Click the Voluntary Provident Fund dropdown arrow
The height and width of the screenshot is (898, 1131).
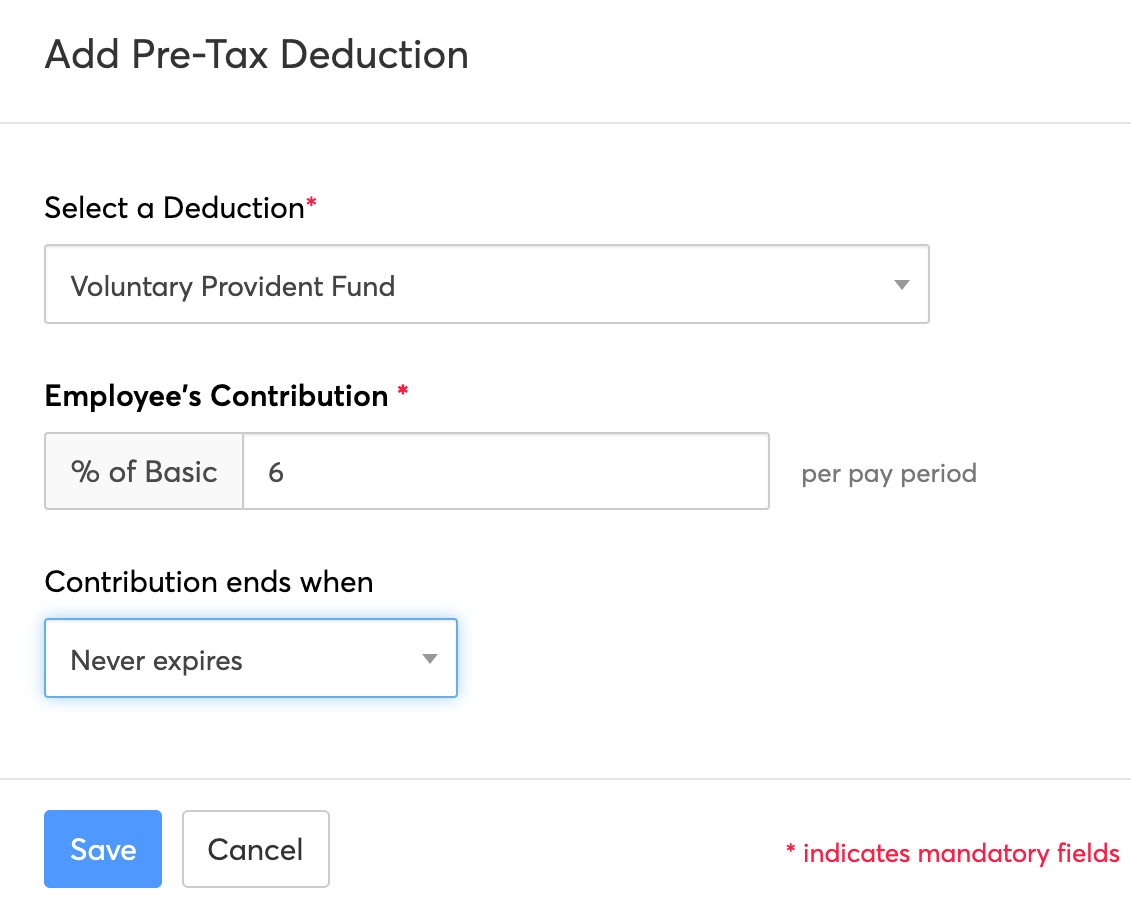(902, 285)
